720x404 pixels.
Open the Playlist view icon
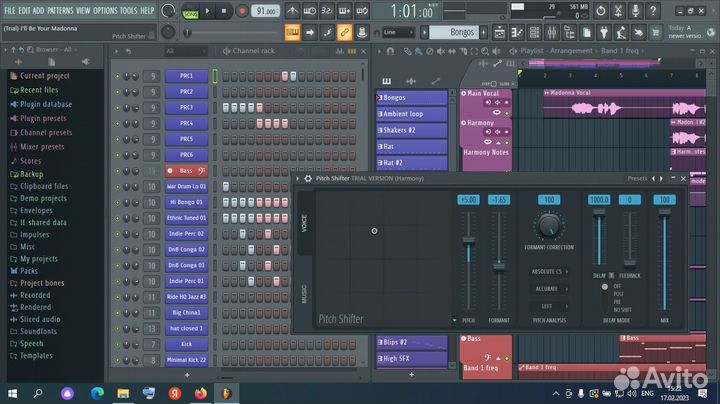pyautogui.click(x=500, y=32)
